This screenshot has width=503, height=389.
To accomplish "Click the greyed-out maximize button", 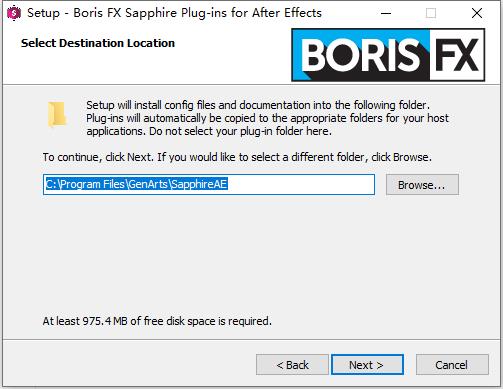I will tap(431, 13).
